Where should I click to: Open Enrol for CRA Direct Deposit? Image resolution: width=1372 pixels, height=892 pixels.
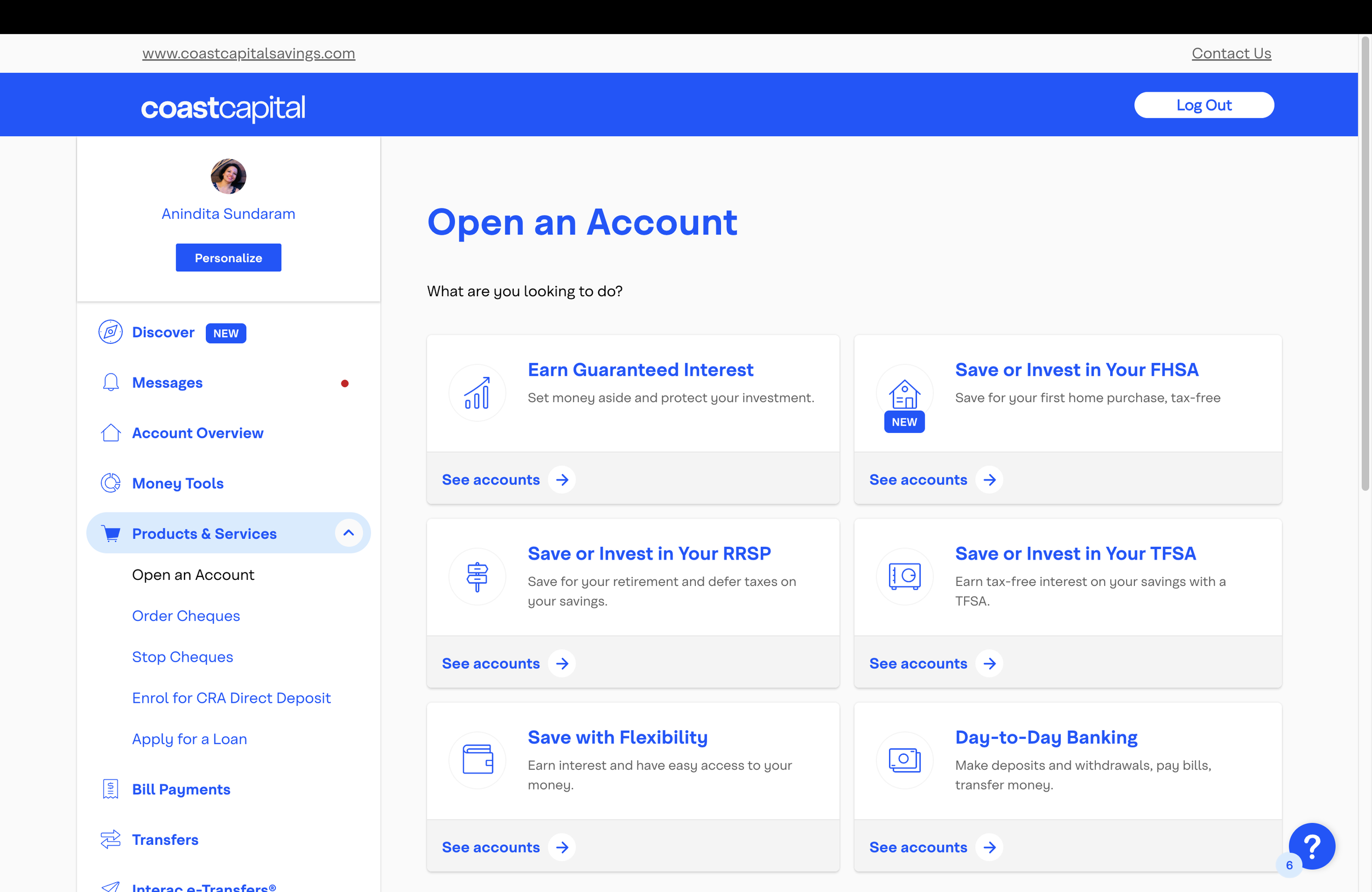231,698
